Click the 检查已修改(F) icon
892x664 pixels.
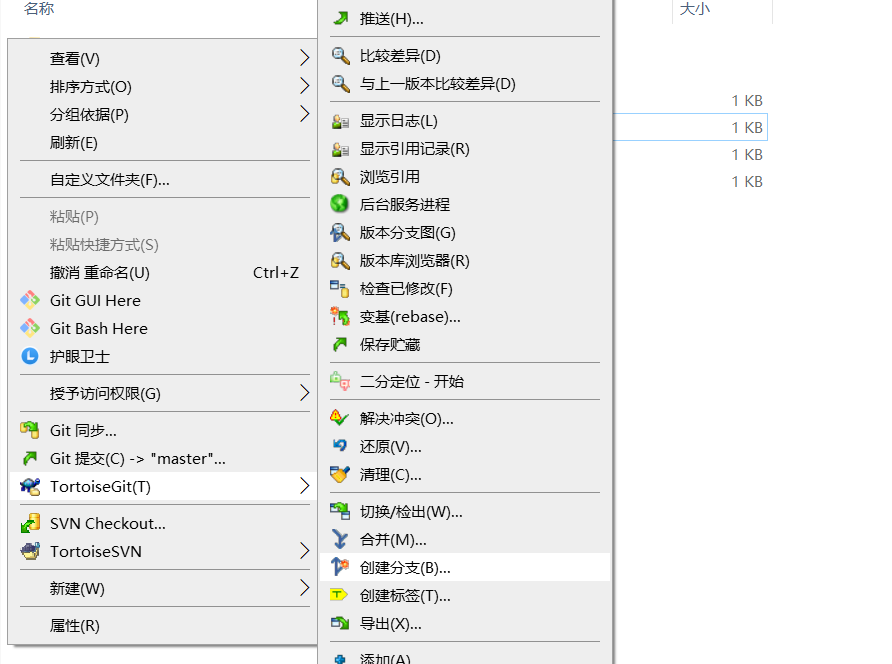click(x=340, y=288)
